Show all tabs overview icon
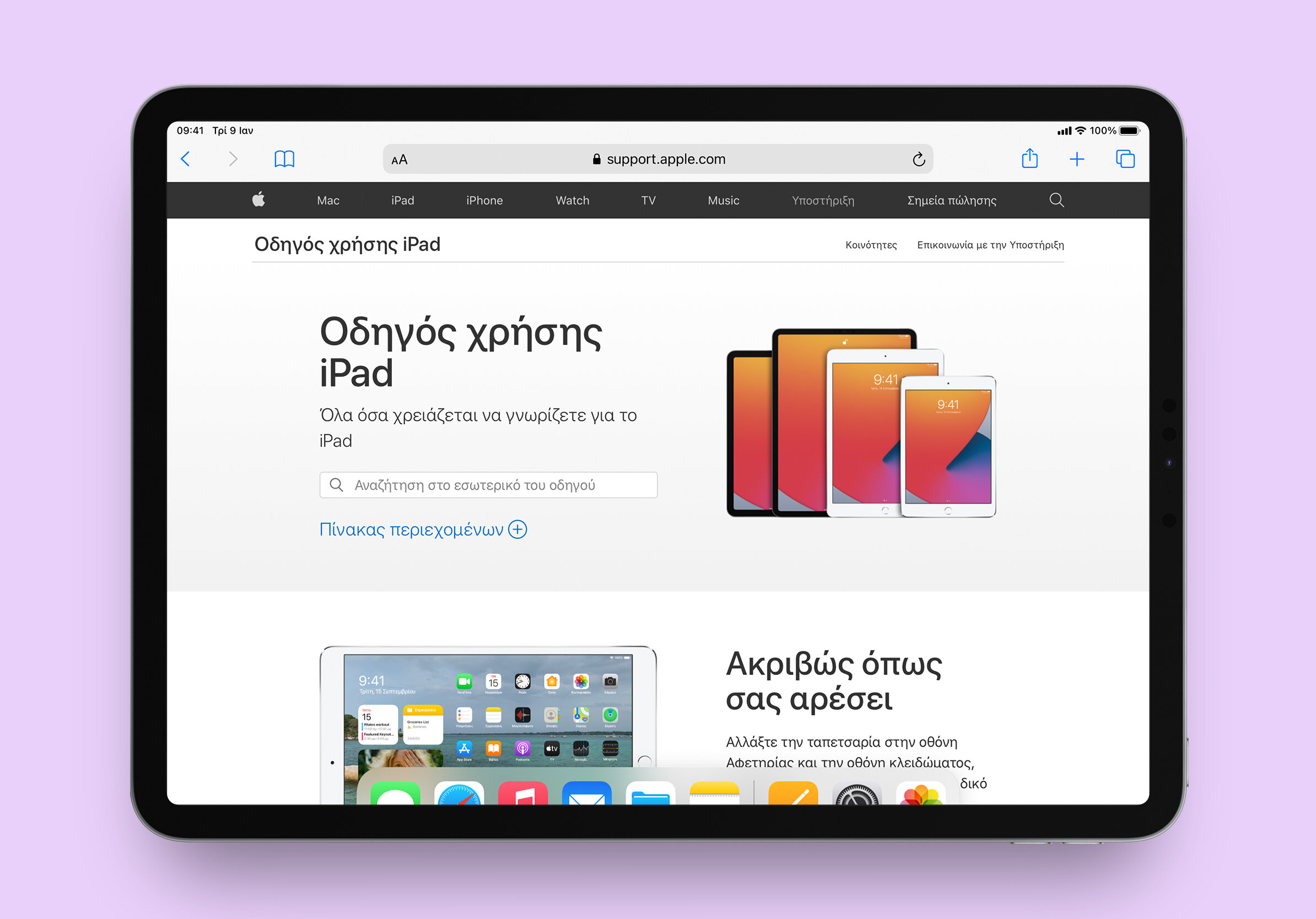Viewport: 1316px width, 919px height. (x=1125, y=159)
